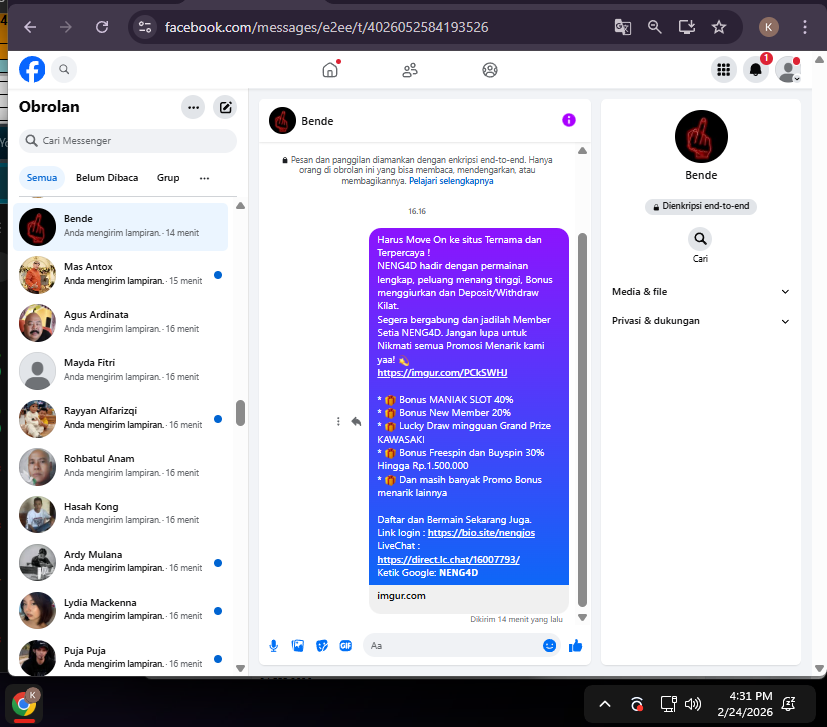Open message more options vertical dots
Viewport: 827px width, 727px height.
pos(338,422)
